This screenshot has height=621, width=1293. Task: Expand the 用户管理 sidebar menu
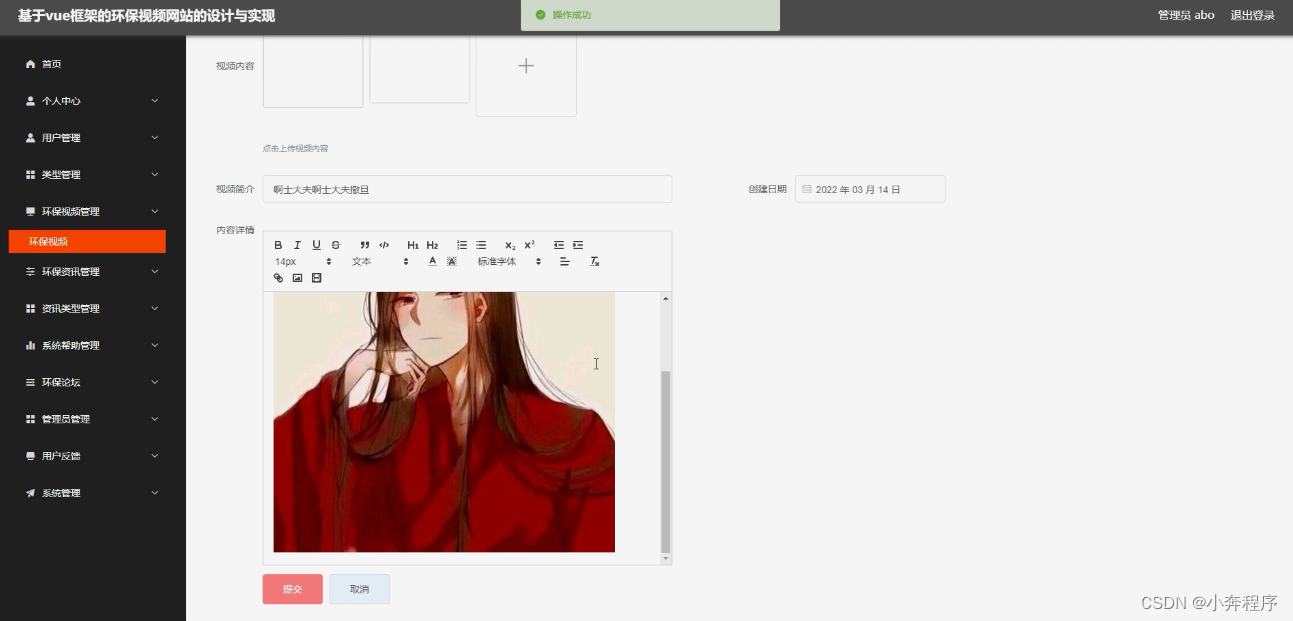pos(93,138)
